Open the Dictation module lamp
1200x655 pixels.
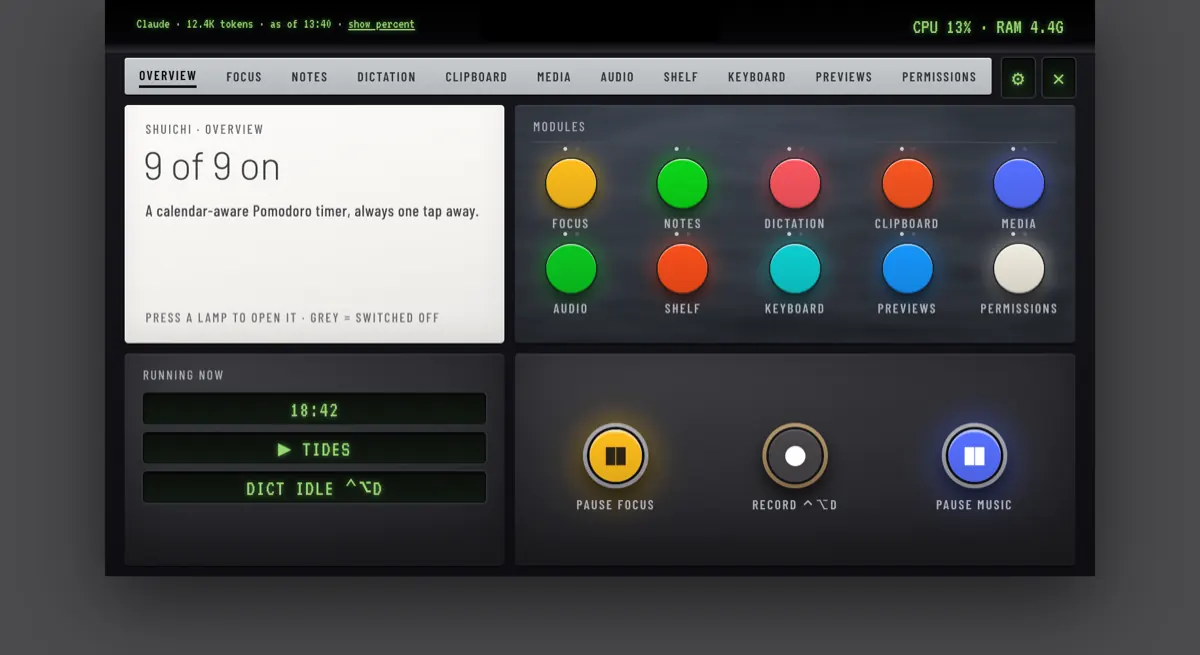click(x=795, y=184)
